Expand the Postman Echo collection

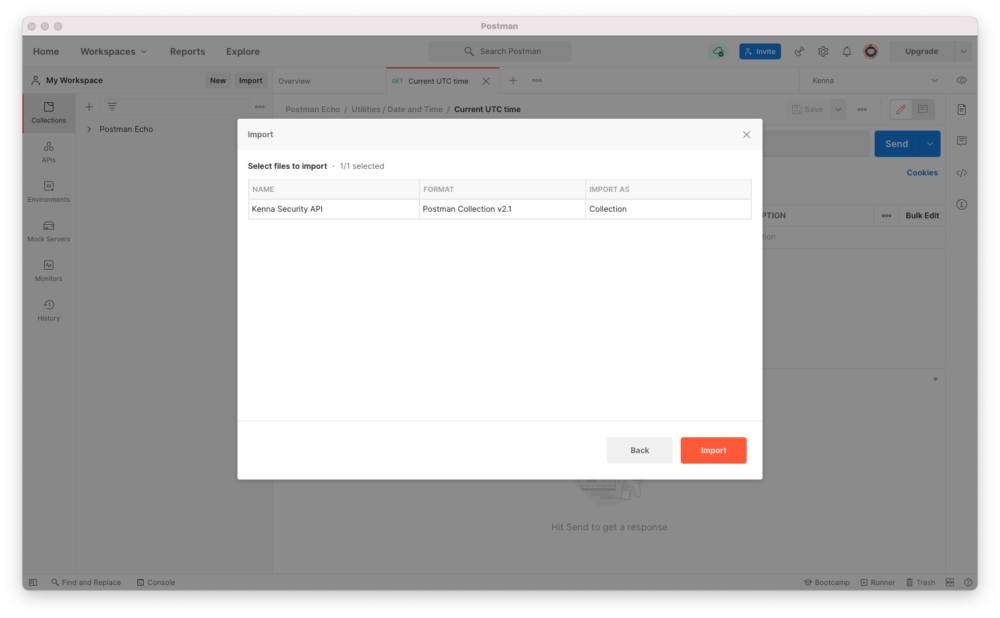point(89,129)
